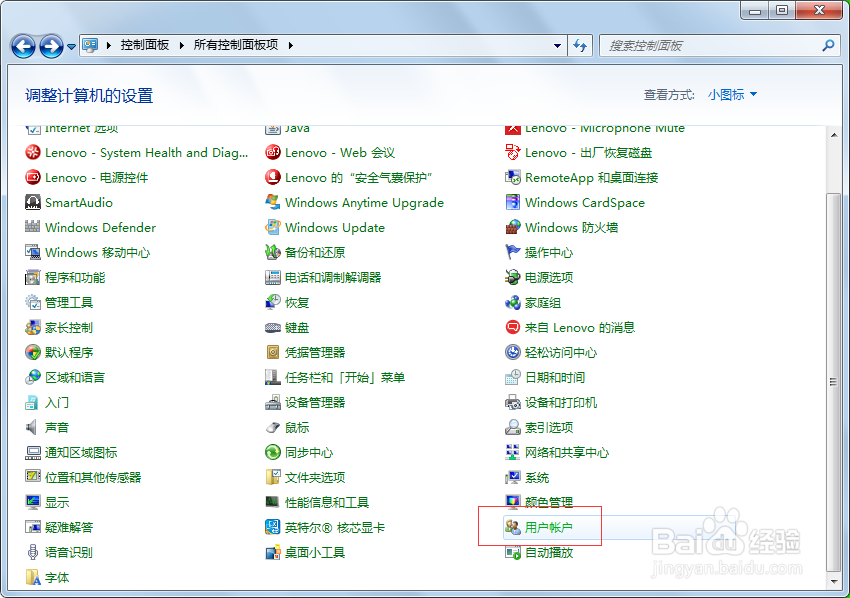Open the 网络和共享中心 icon

[513, 452]
